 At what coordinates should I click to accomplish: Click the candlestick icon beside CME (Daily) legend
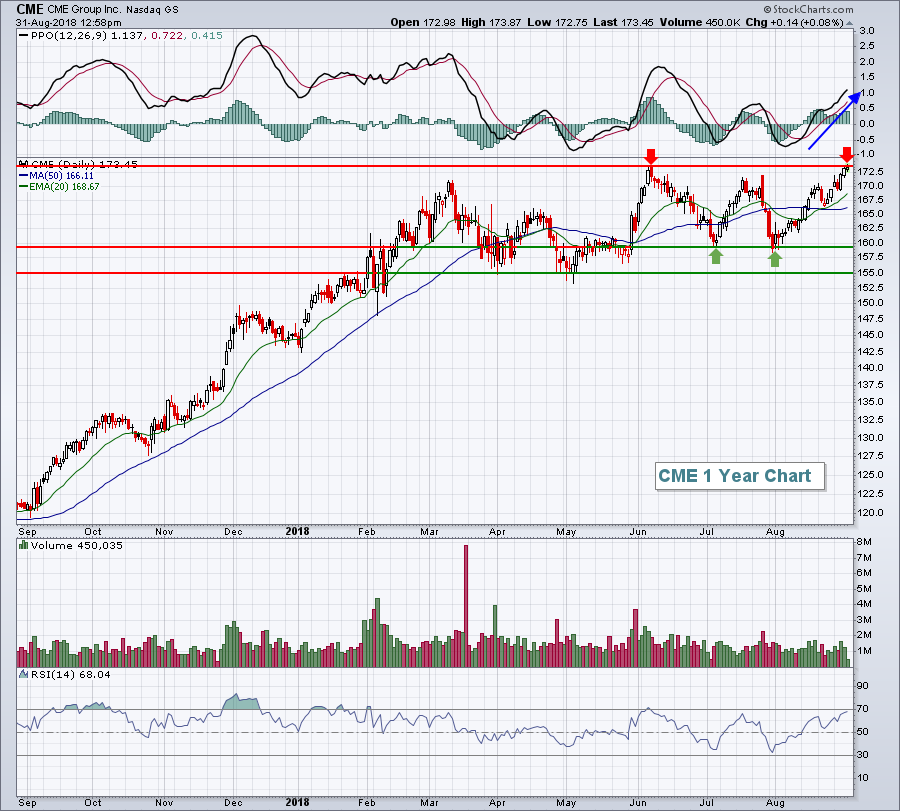point(24,164)
